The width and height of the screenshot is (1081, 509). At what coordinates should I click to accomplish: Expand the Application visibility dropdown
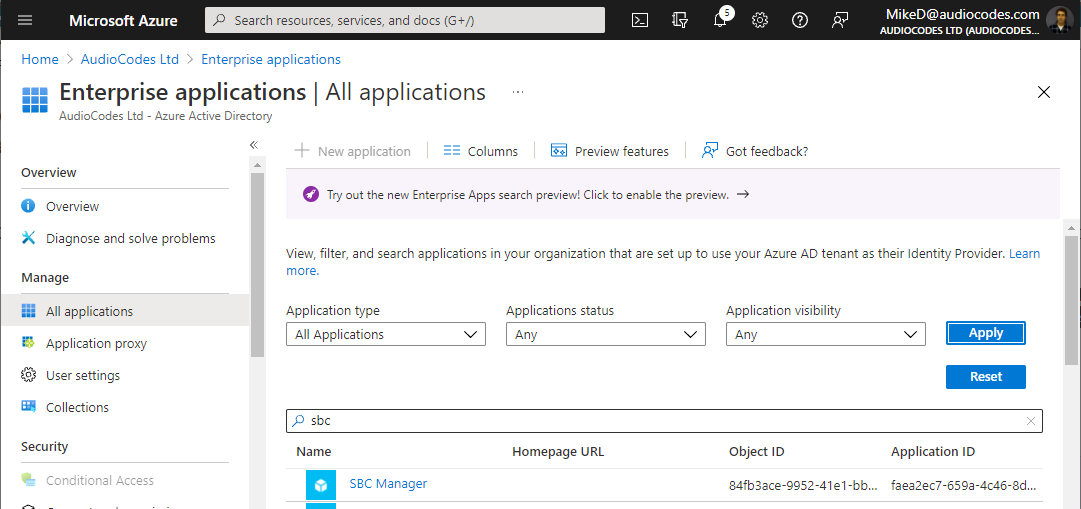[x=825, y=335]
